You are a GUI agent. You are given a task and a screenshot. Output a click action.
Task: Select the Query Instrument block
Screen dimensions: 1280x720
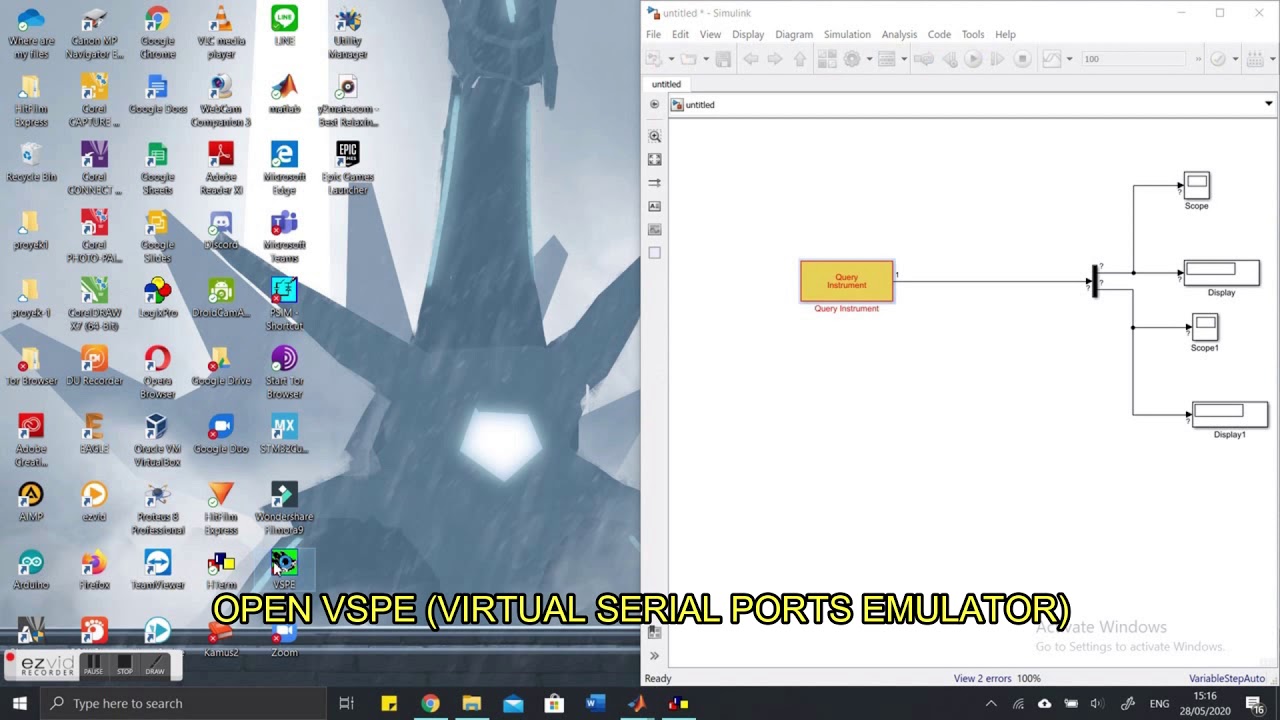pos(846,281)
